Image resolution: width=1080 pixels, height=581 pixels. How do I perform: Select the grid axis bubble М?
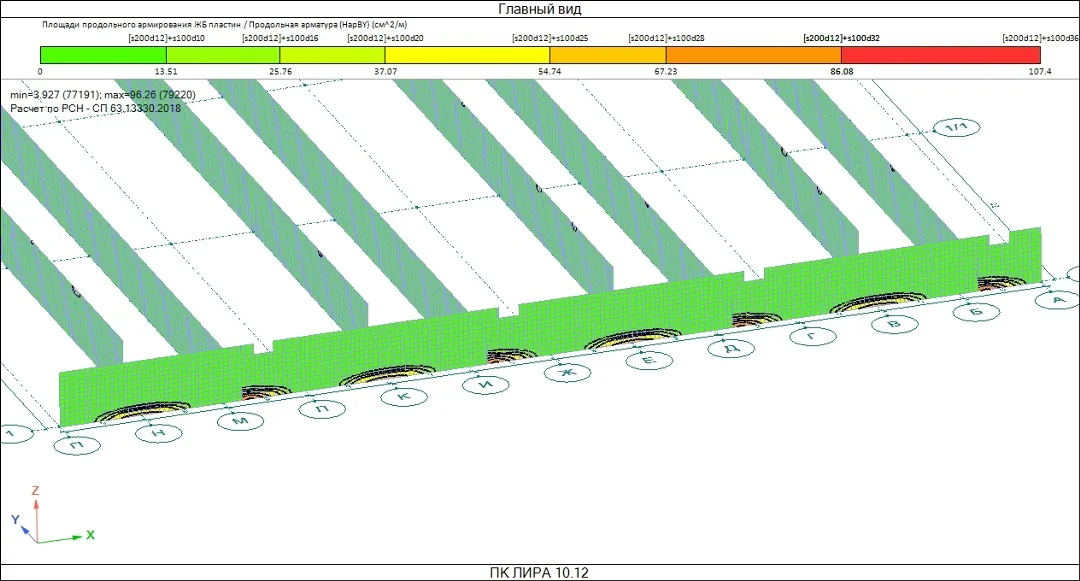240,421
